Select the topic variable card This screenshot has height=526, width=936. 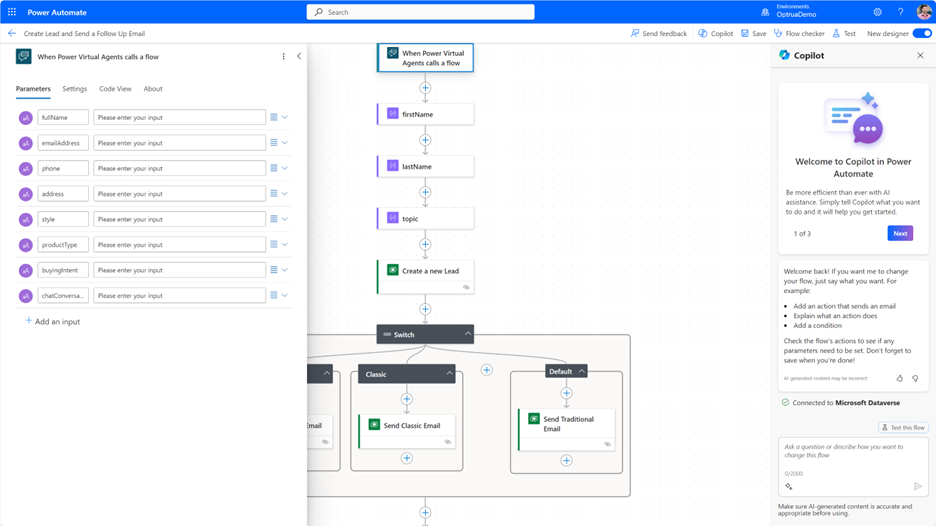point(425,219)
